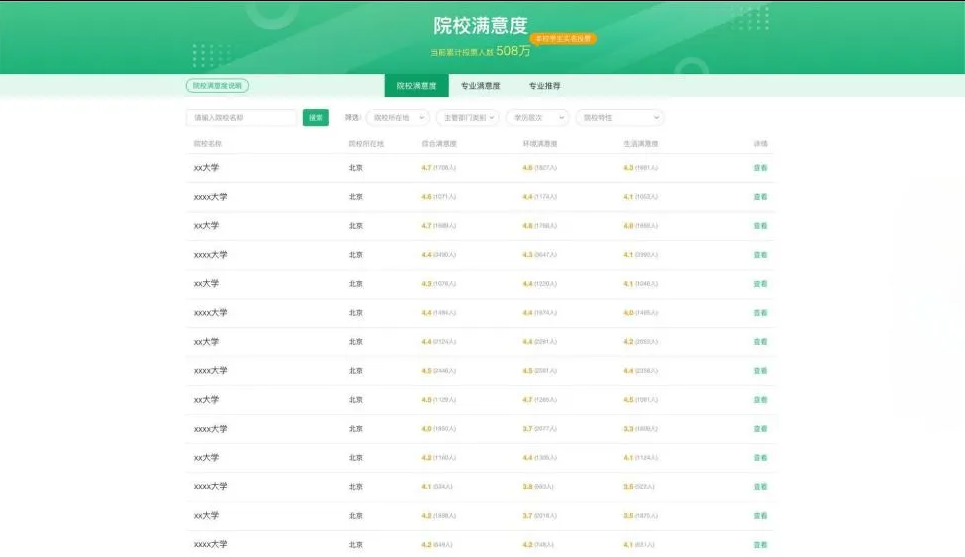This screenshot has width=965, height=557.
Task: Click the 生活满意度 column header
Action: point(641,144)
